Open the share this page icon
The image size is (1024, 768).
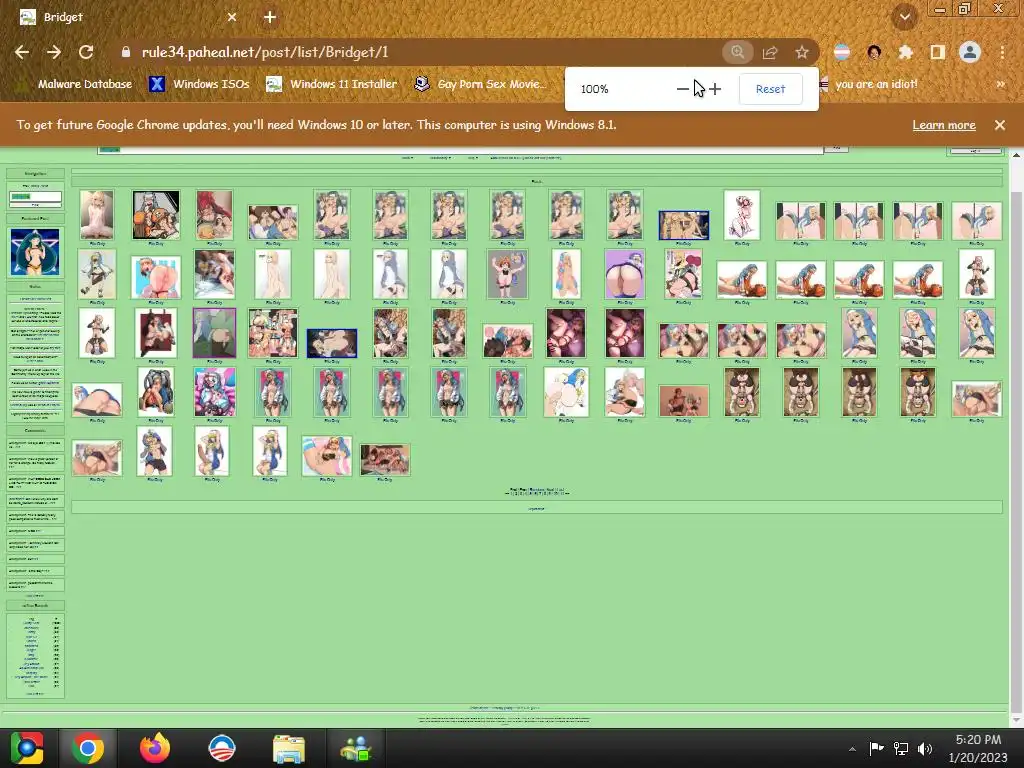click(x=770, y=52)
